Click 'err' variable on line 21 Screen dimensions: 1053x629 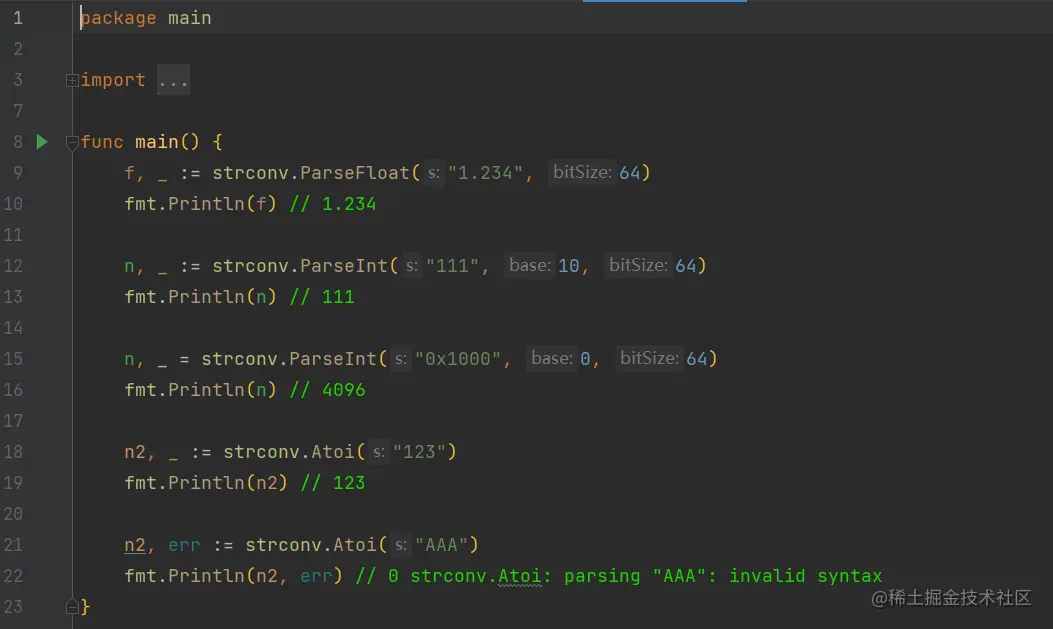click(x=184, y=544)
